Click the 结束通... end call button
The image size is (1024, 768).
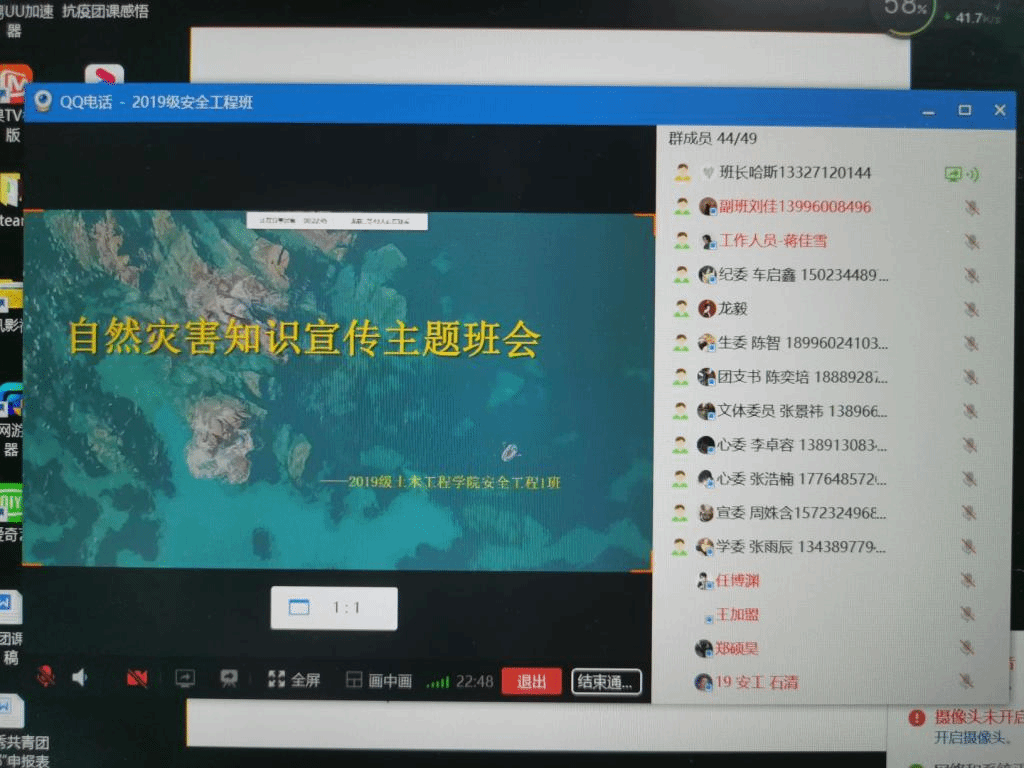pyautogui.click(x=606, y=683)
